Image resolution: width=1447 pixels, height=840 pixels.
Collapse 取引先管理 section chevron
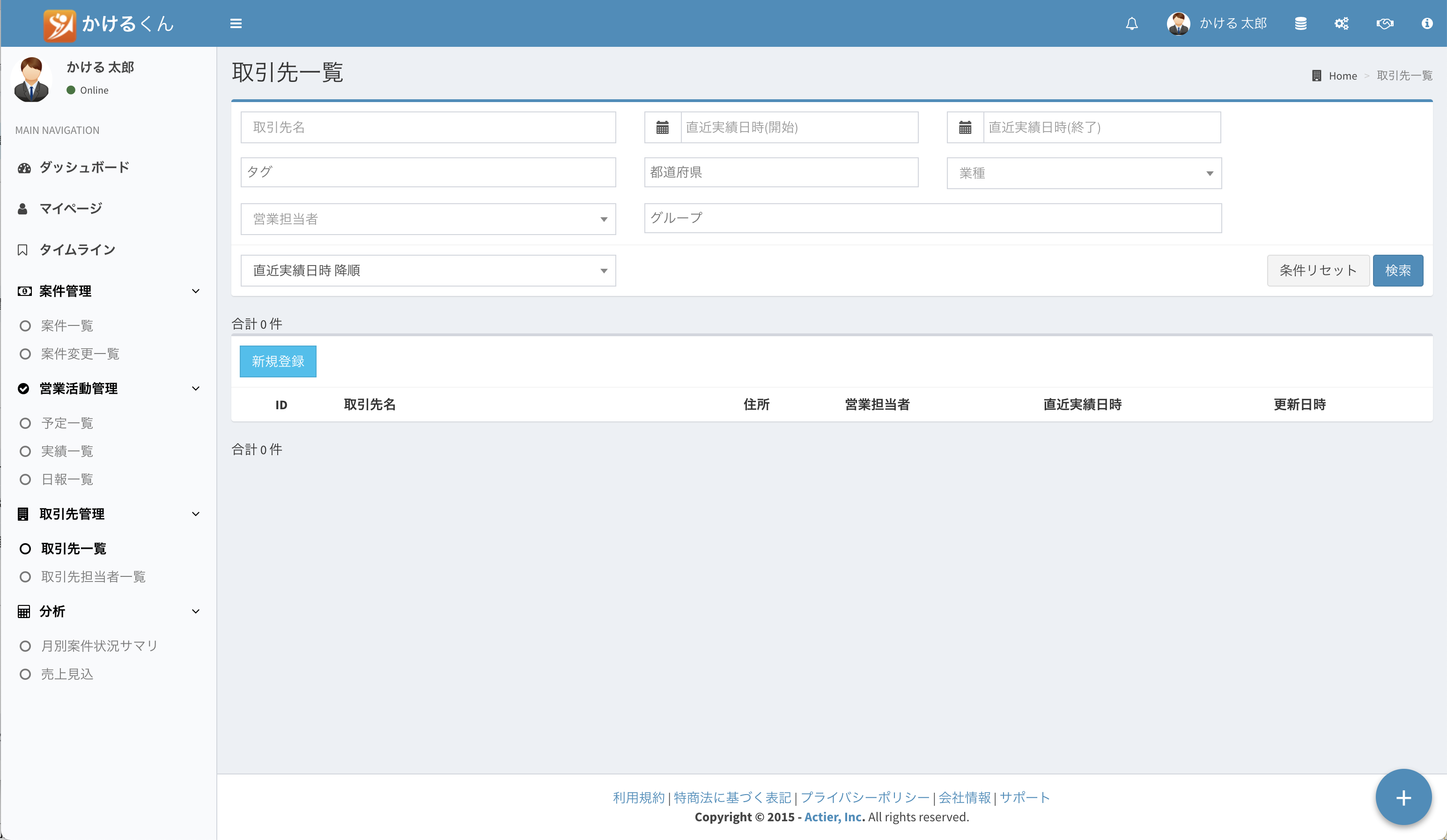pos(196,514)
